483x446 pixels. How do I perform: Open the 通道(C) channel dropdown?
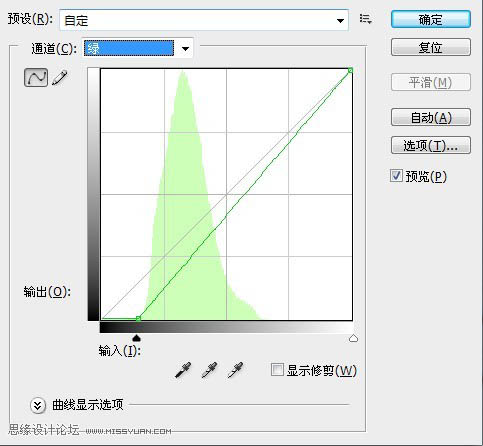tap(137, 48)
